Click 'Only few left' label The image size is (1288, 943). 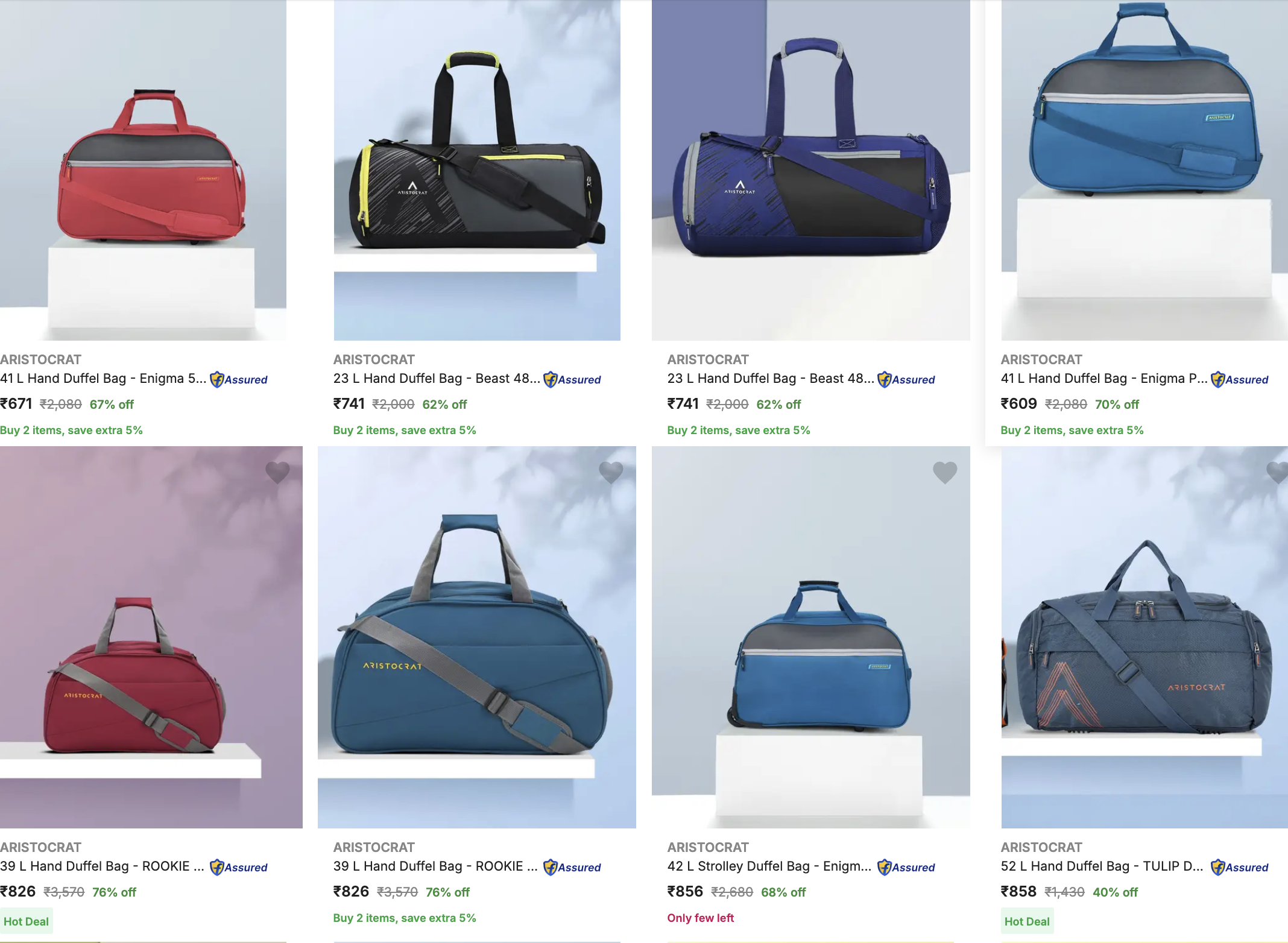click(x=701, y=918)
